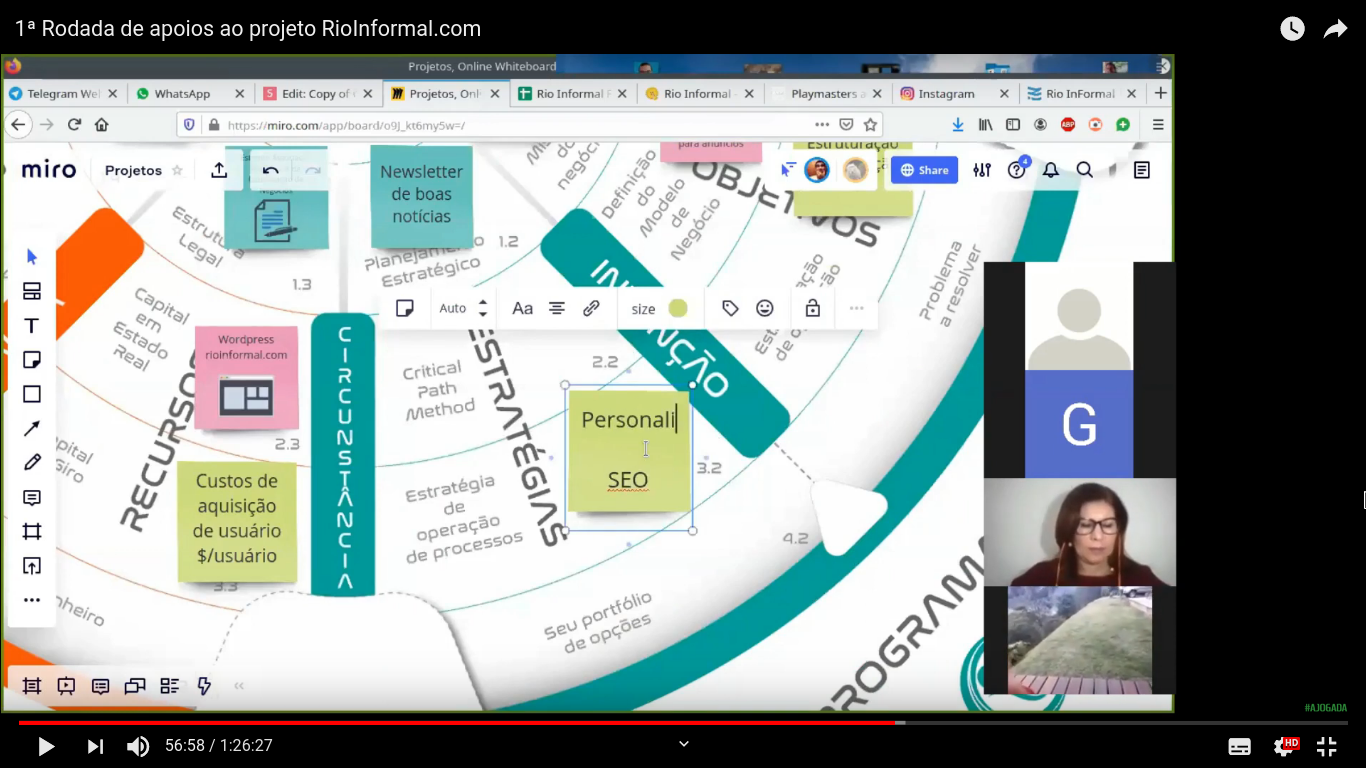The image size is (1366, 768).
Task: Play the YouTube video
Action: 45,746
